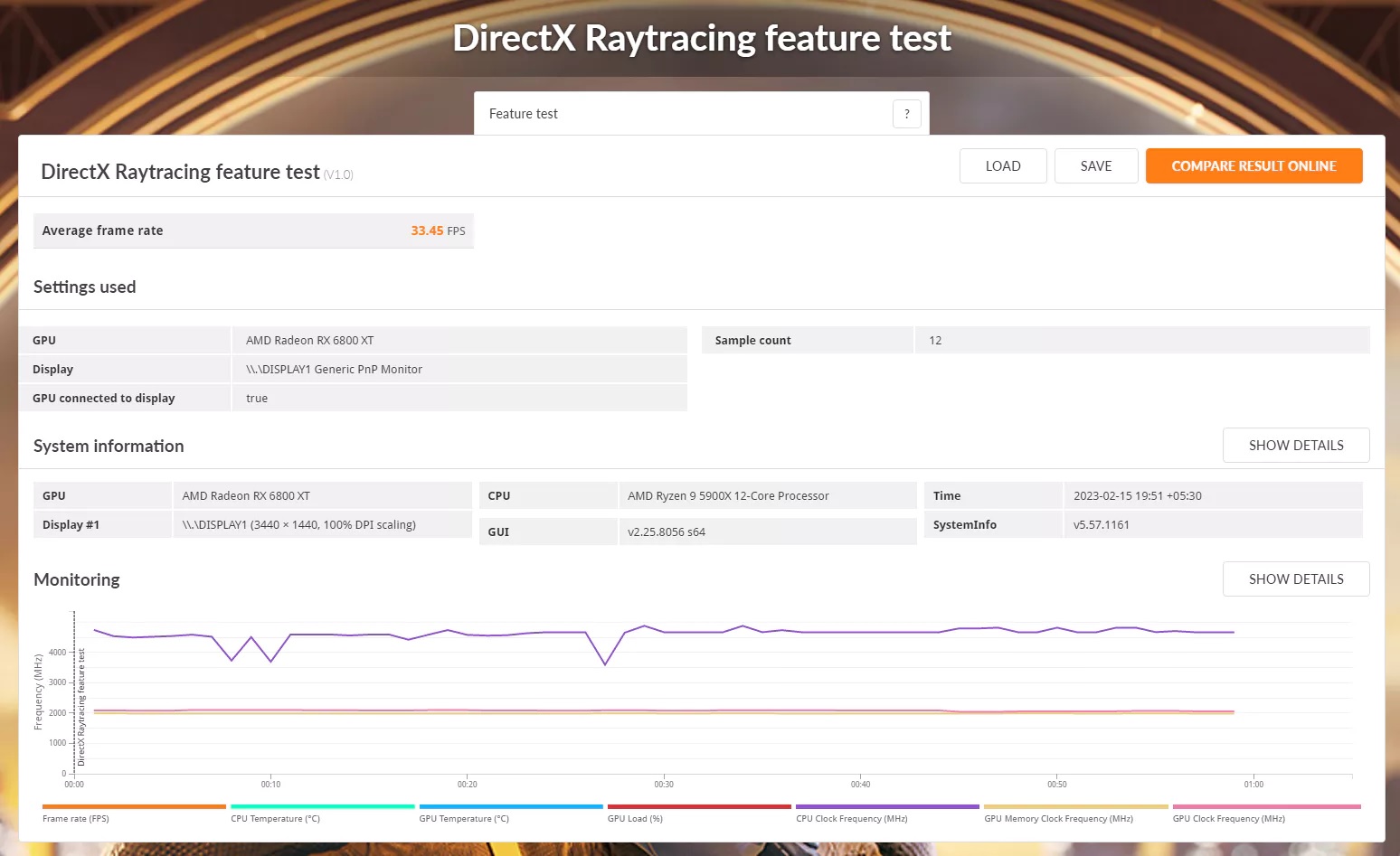Viewport: 1400px width, 856px height.
Task: Click the AMD Ryzen 9 5900X CPU entry
Action: tap(728, 496)
